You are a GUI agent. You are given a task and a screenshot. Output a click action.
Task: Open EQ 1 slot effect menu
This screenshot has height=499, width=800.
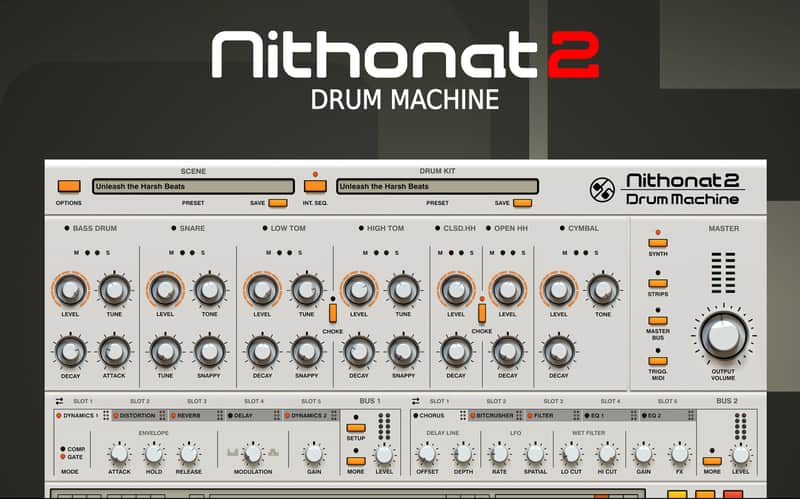pos(634,416)
